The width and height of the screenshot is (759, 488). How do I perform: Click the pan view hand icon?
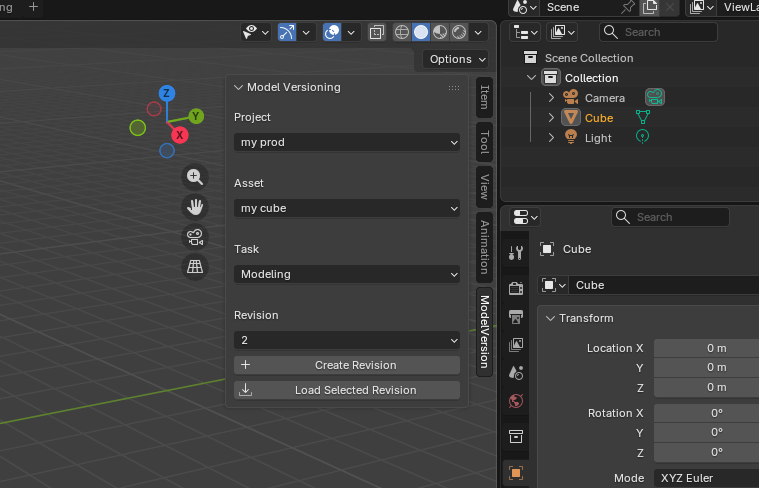(x=195, y=207)
